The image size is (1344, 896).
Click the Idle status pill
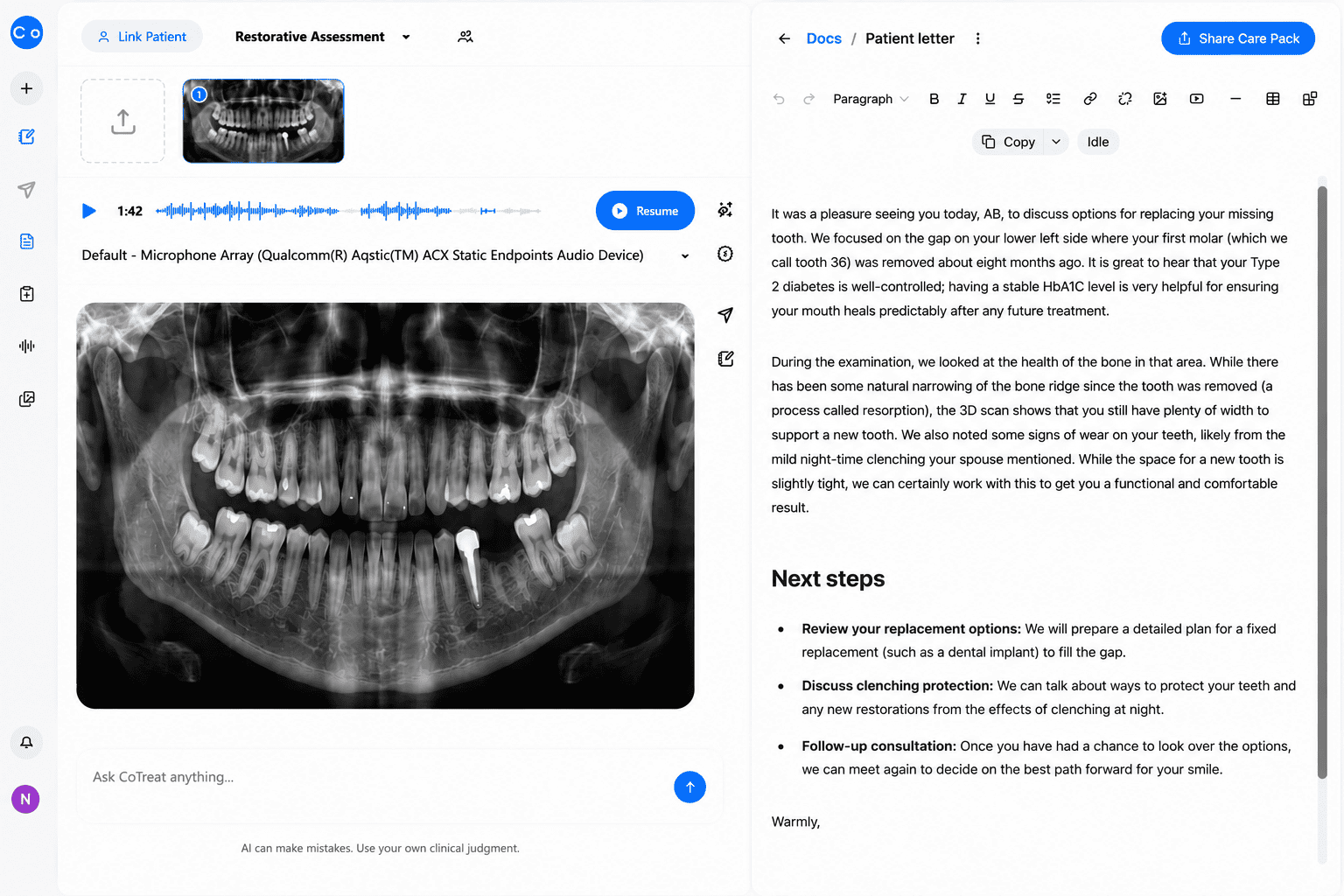coord(1098,142)
